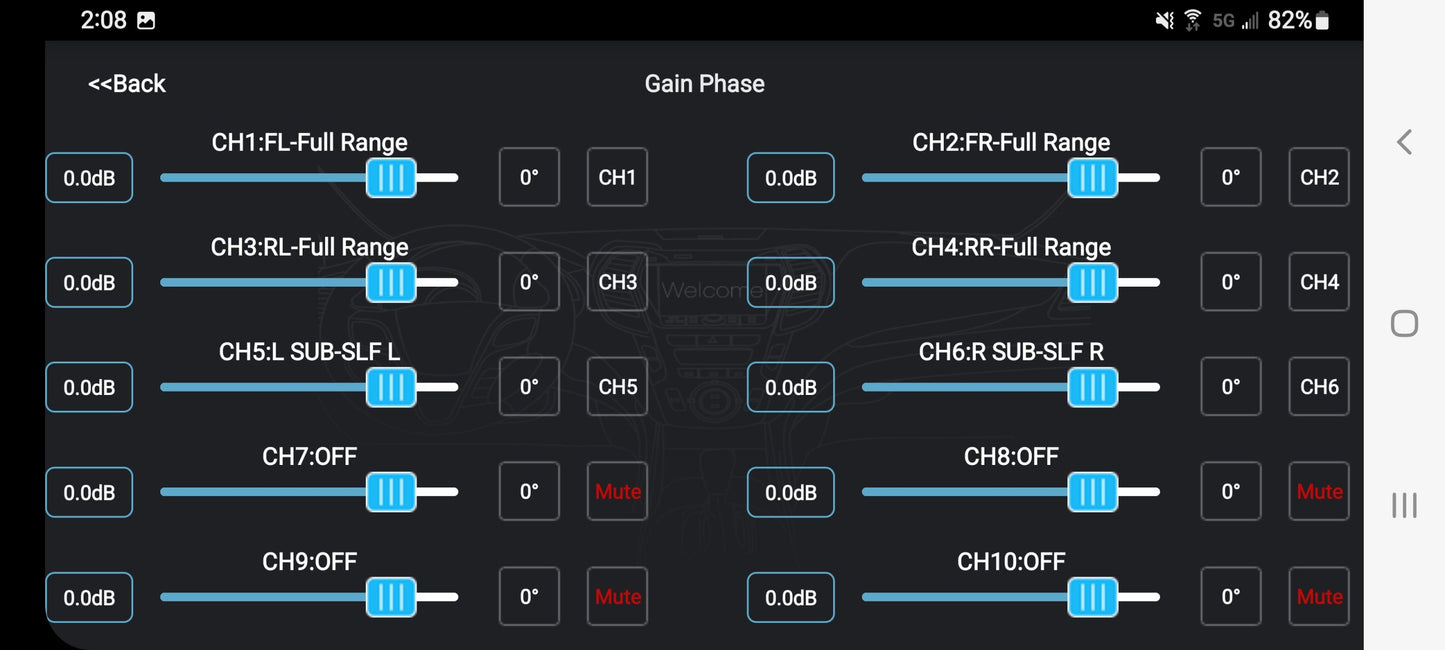Unmute CH10 with its red Mute button
1445x650 pixels.
coord(1319,597)
